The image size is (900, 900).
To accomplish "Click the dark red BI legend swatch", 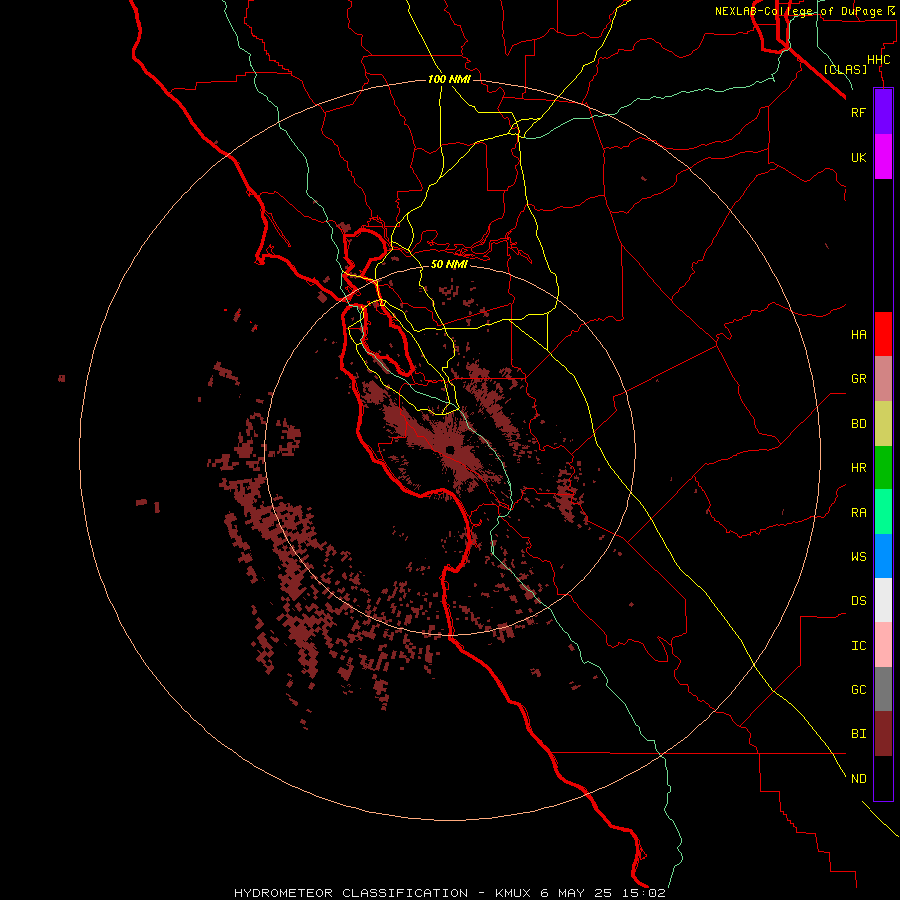I will 883,734.
